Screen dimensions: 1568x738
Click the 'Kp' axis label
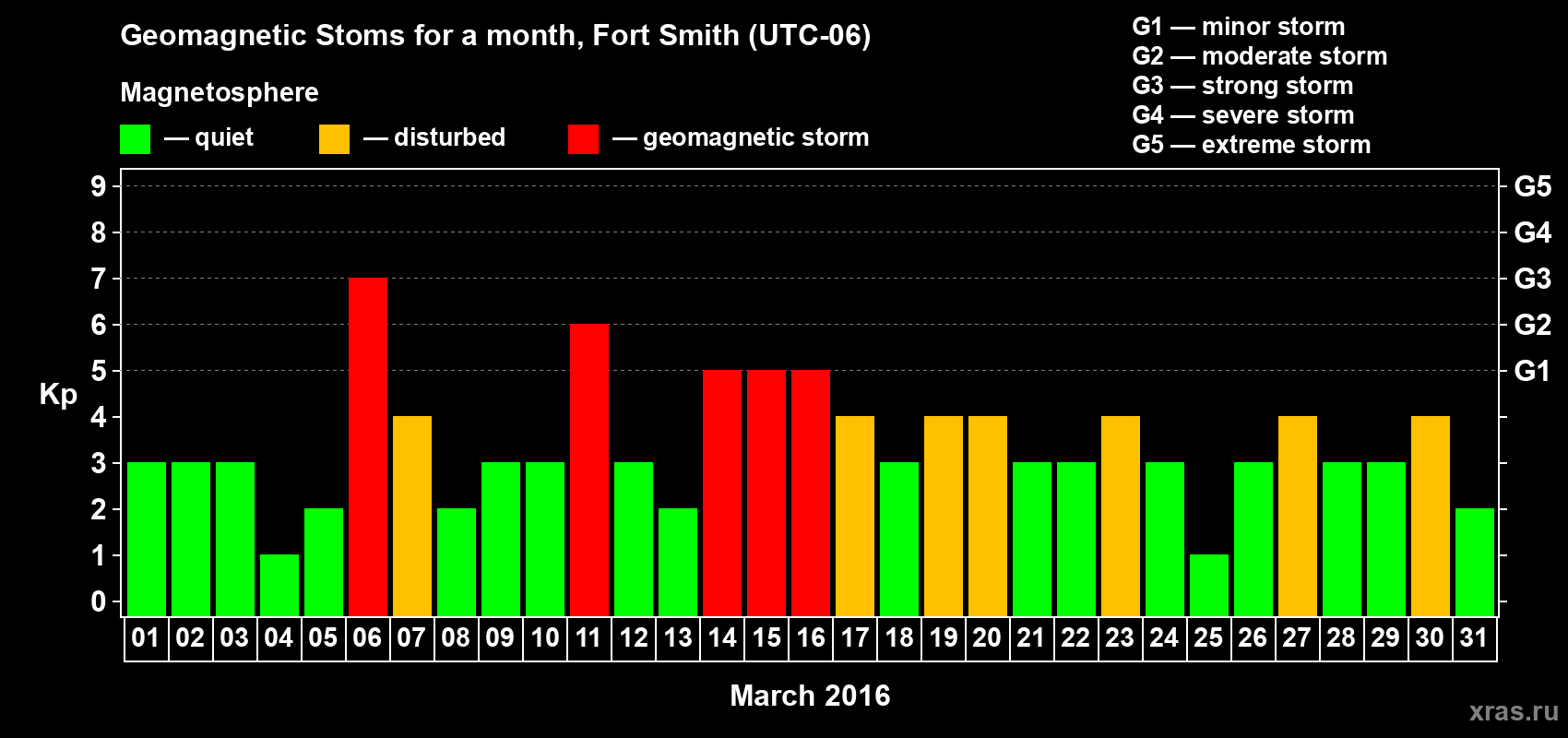58,395
